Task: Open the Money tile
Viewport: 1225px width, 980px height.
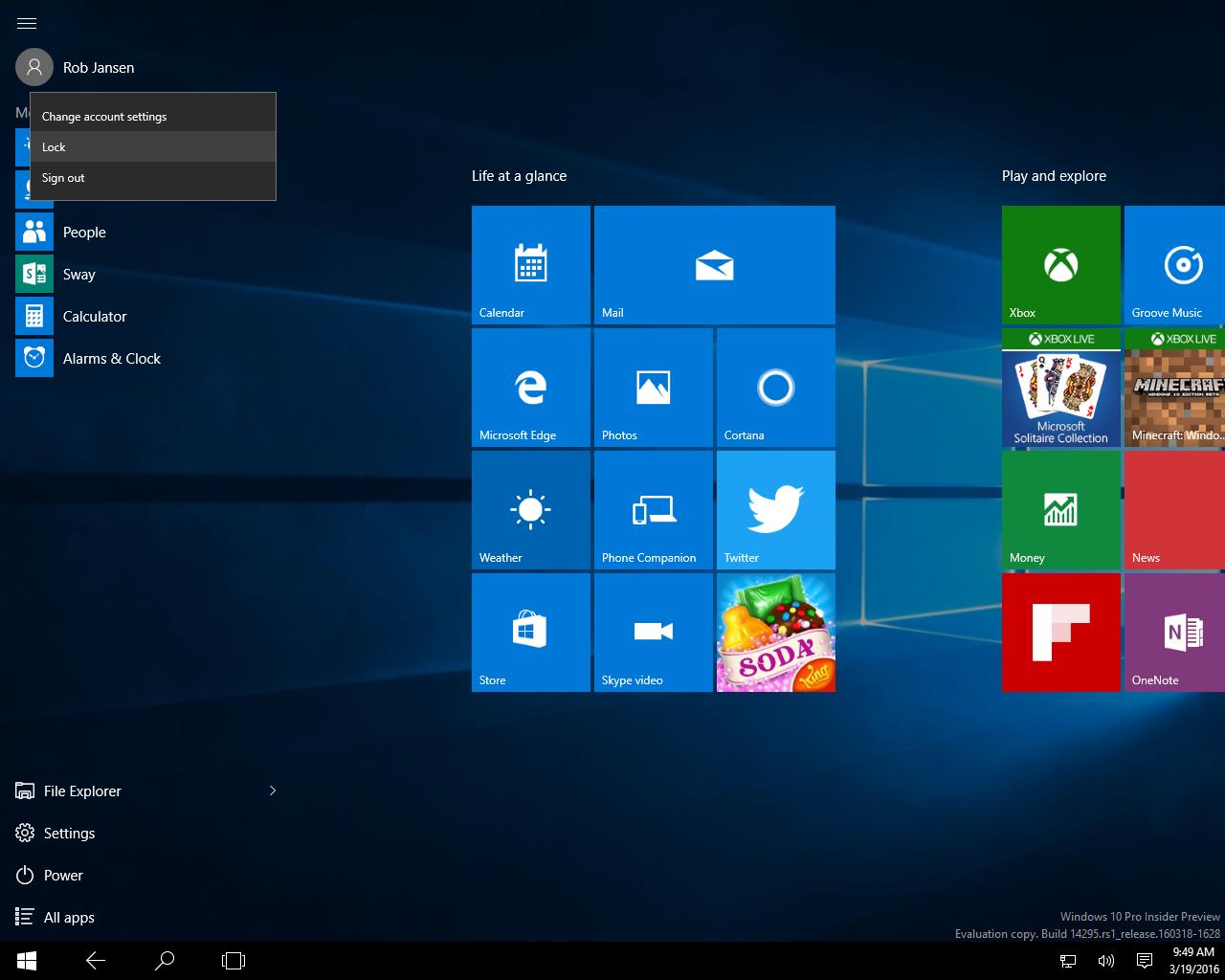Action: 1061,510
